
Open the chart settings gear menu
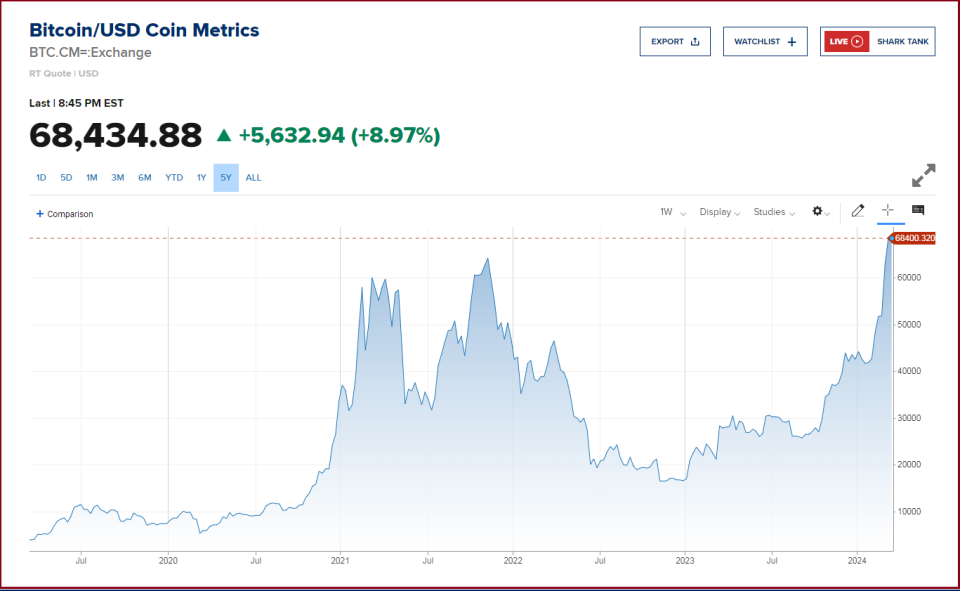click(820, 211)
